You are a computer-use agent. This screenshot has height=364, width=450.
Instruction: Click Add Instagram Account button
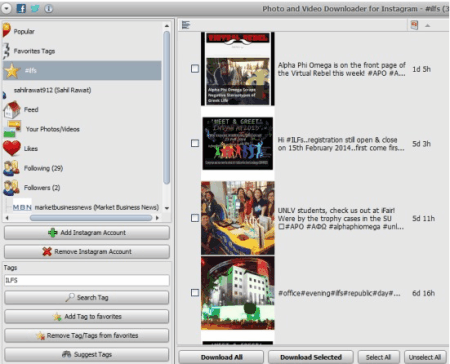(87, 233)
